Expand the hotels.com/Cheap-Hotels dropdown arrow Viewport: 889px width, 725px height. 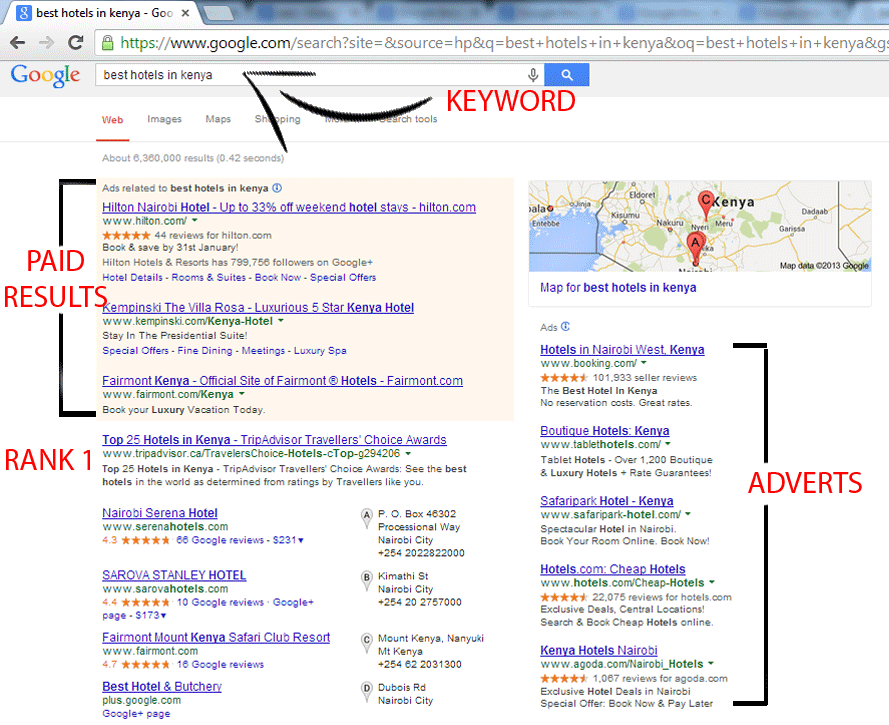(x=712, y=582)
